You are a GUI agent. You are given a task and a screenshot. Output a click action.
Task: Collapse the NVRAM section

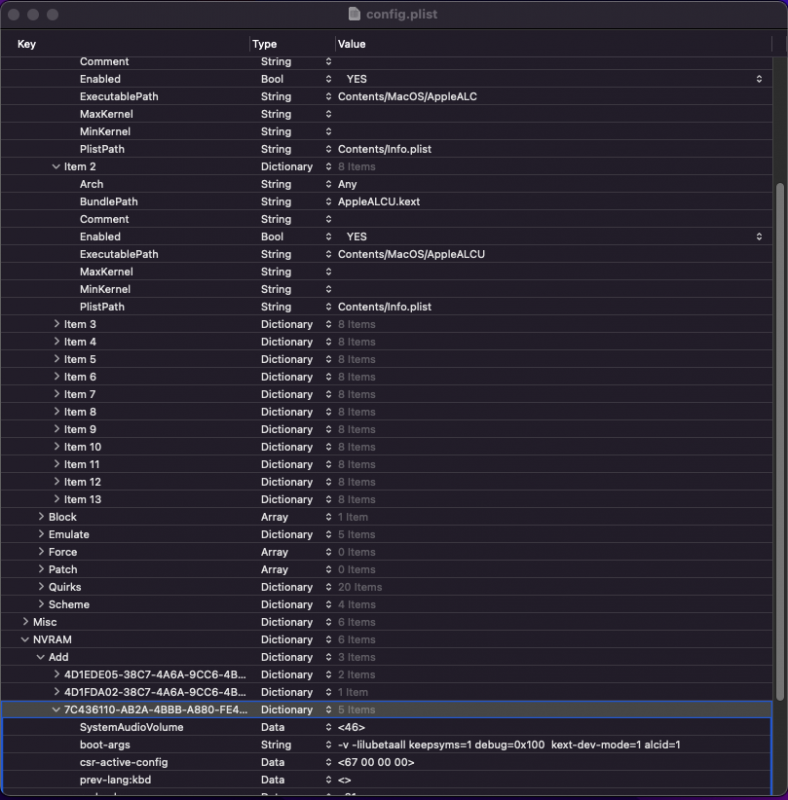point(25,640)
